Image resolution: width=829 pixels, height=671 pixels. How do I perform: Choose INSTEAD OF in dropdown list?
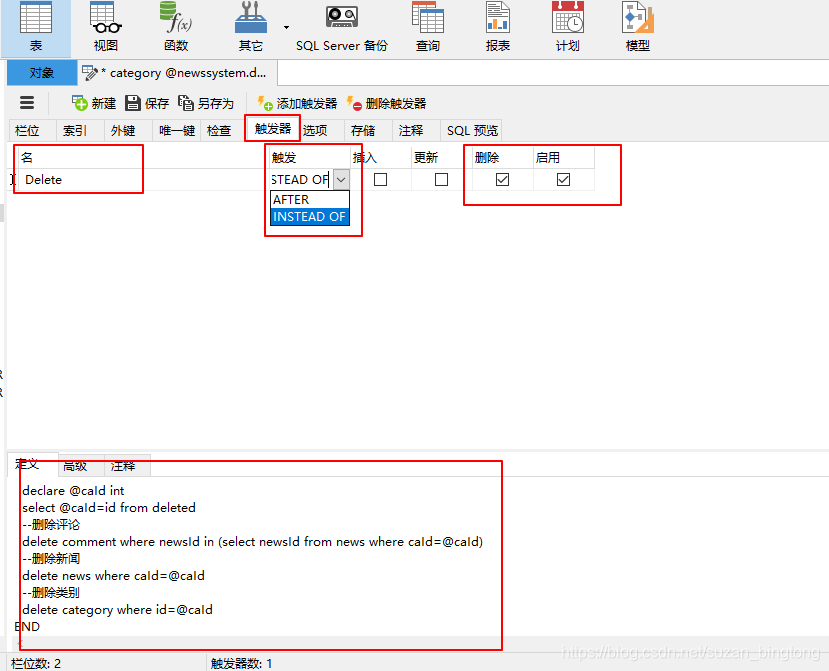[310, 217]
